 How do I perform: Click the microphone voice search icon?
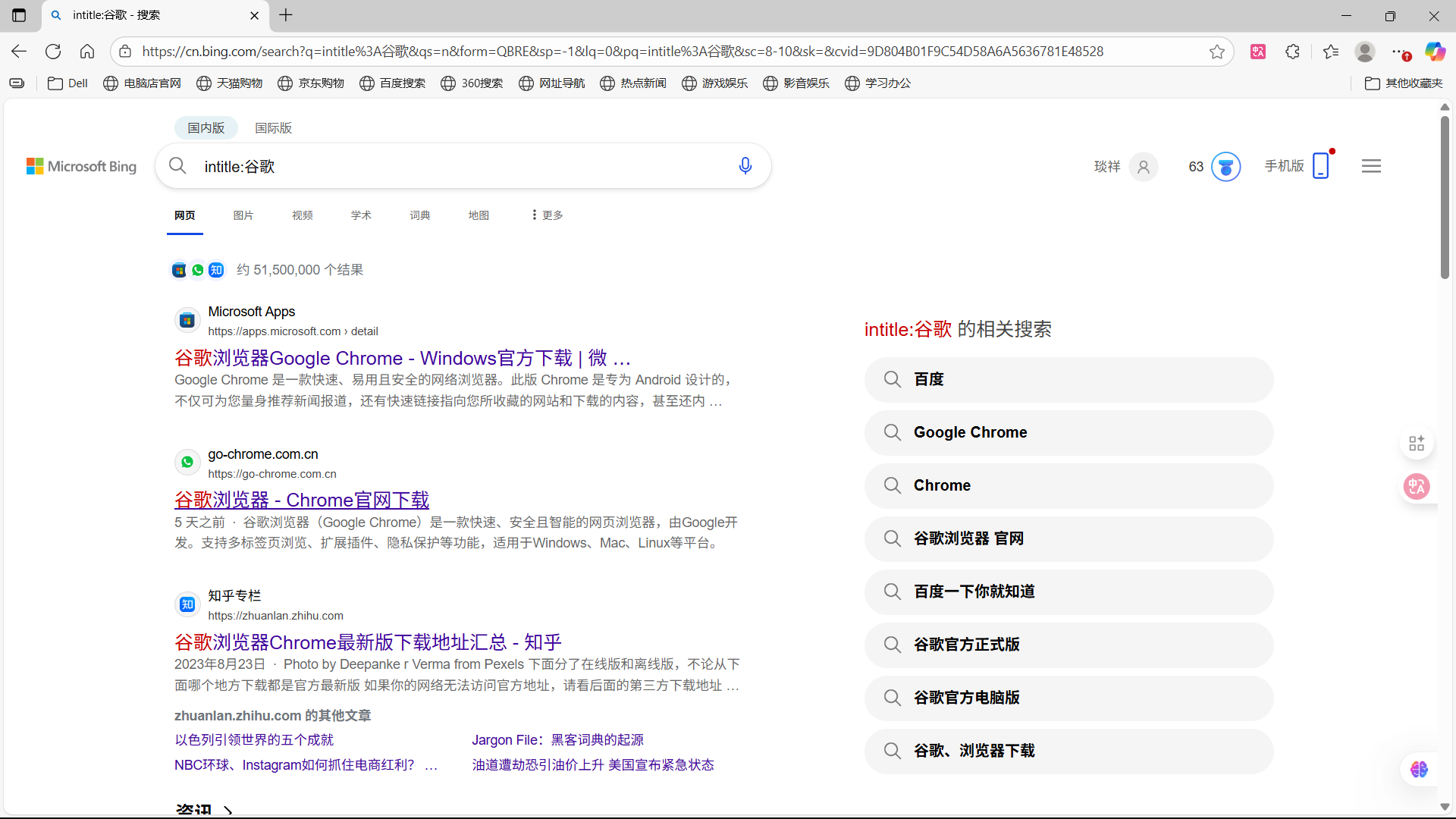[745, 166]
